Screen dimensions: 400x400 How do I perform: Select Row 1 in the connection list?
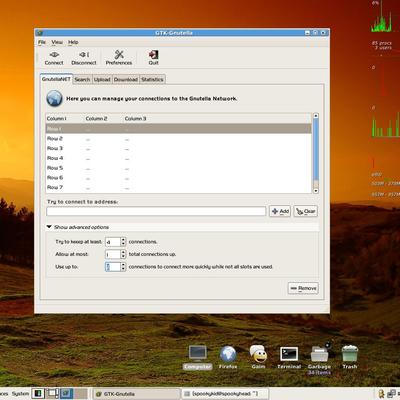tap(179, 129)
